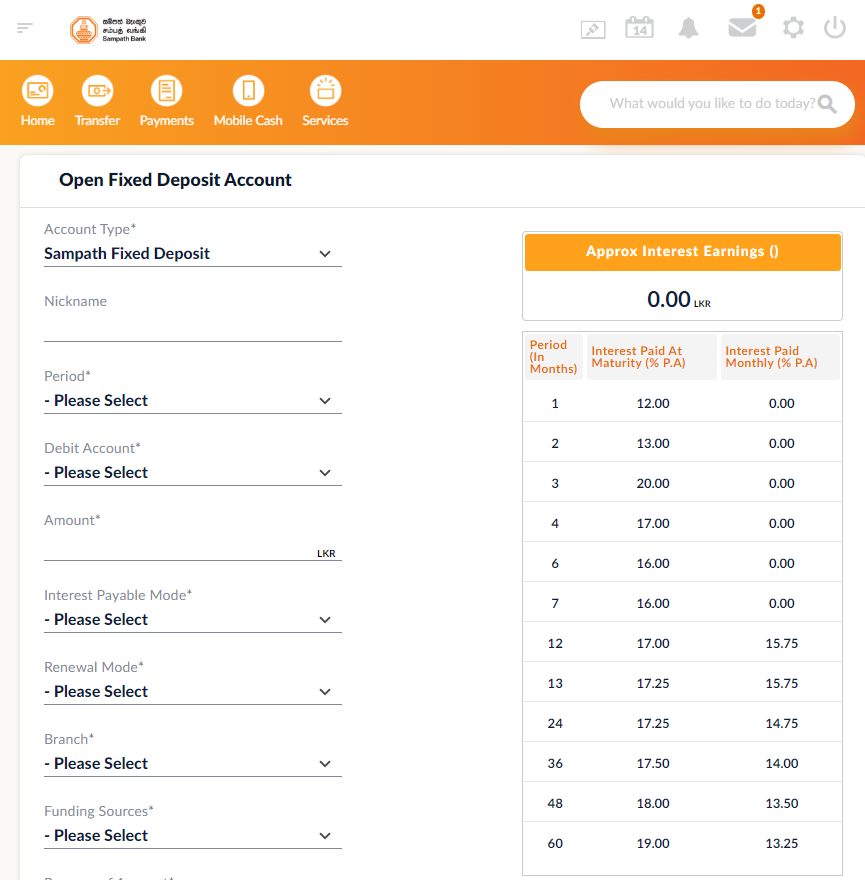Screen dimensions: 865x880
Task: Click 'Period (In Months)' column header
Action: pyautogui.click(x=553, y=357)
